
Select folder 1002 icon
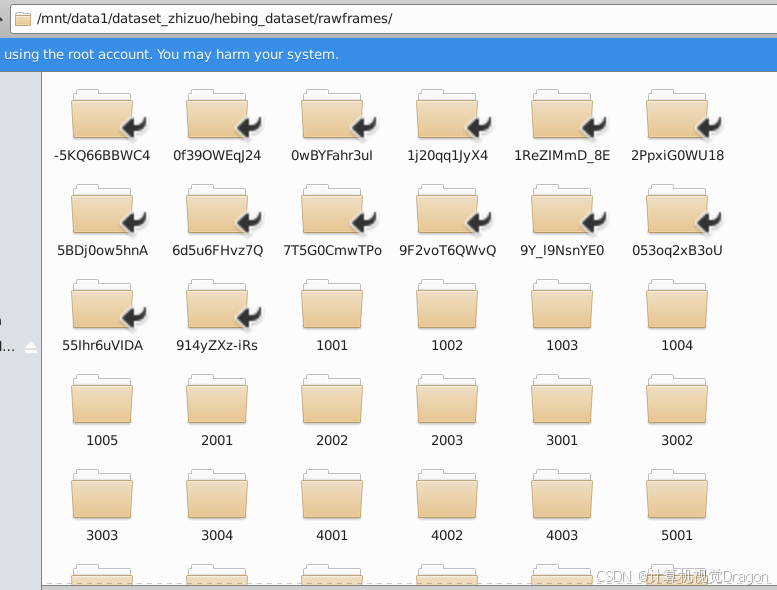coord(447,304)
